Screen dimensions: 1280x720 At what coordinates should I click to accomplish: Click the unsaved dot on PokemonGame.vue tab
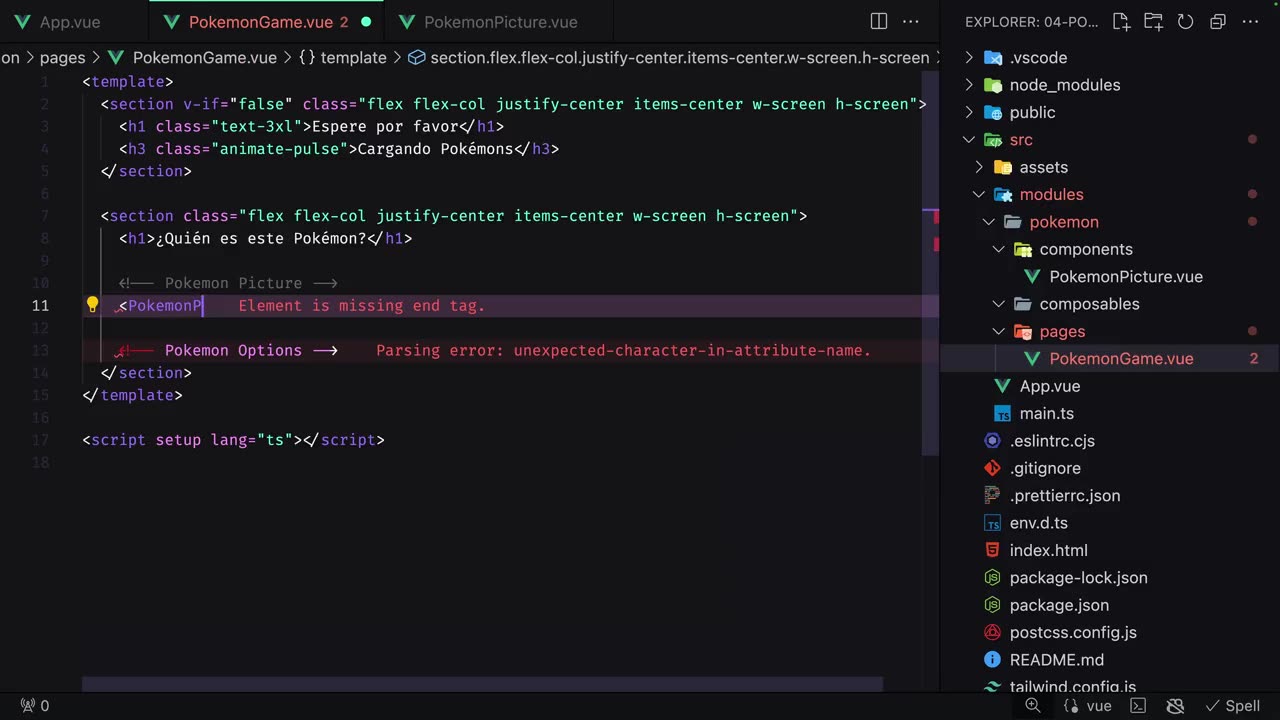[x=366, y=21]
